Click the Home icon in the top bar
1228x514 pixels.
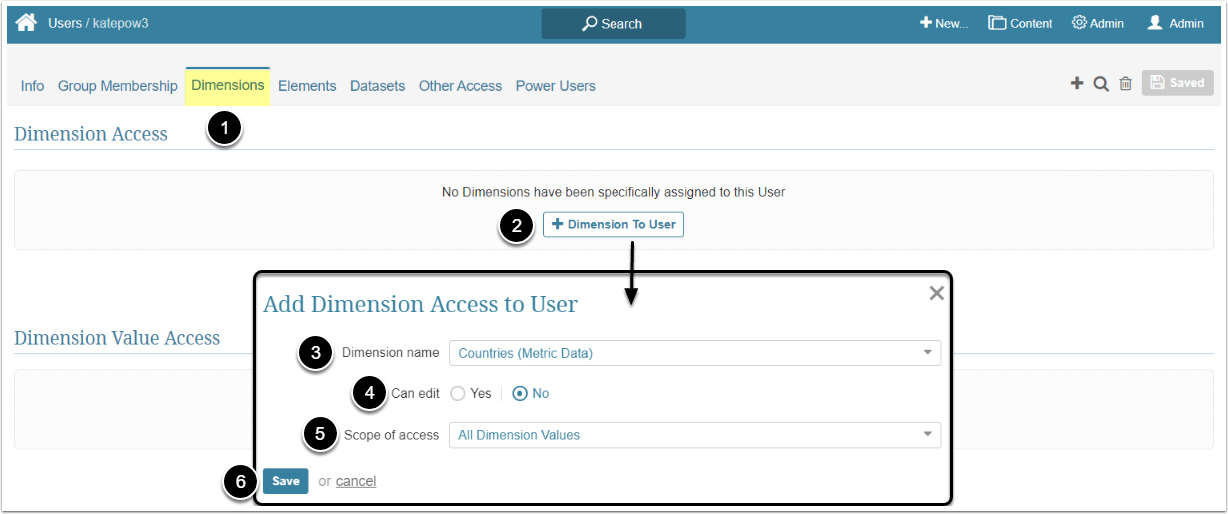tap(26, 23)
